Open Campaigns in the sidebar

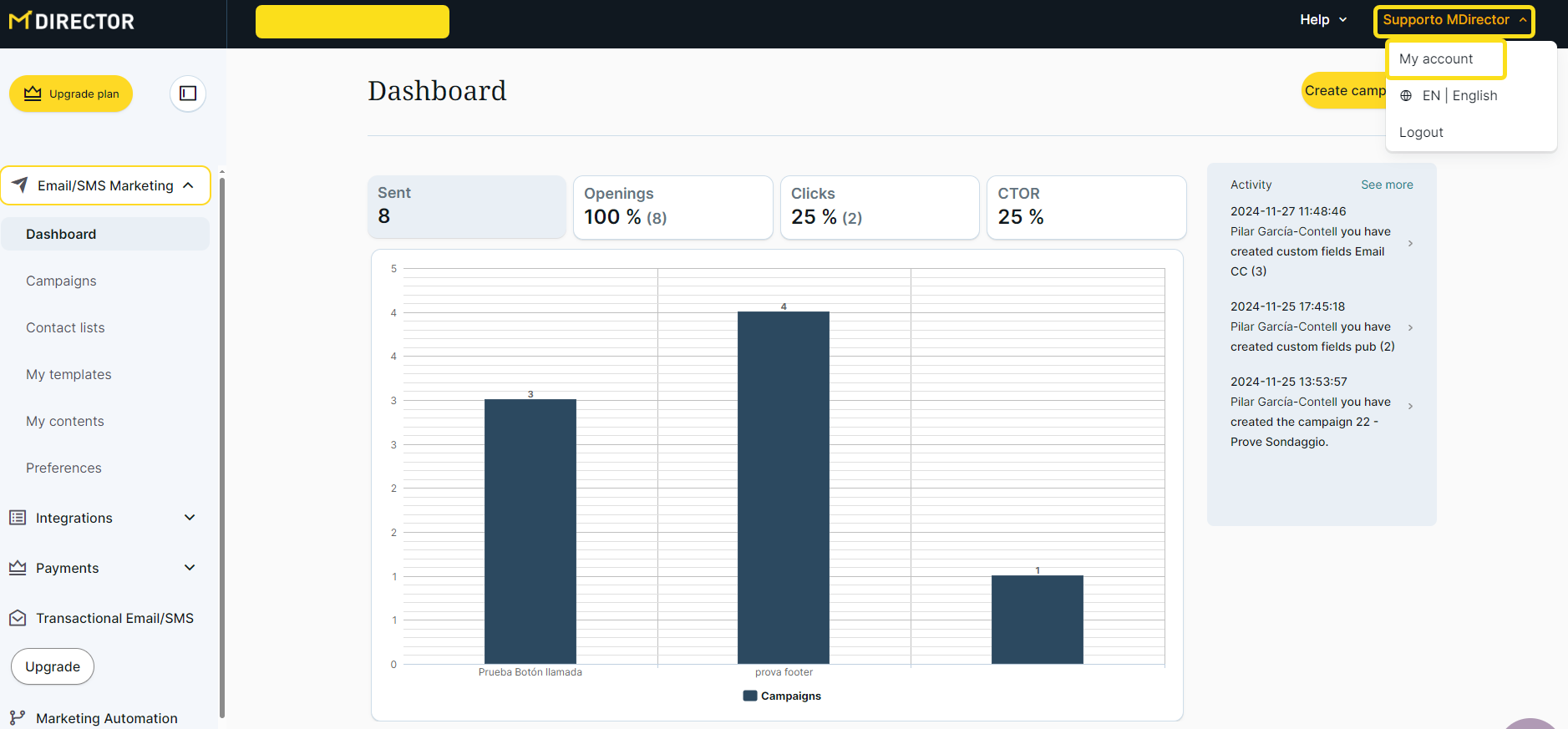61,281
